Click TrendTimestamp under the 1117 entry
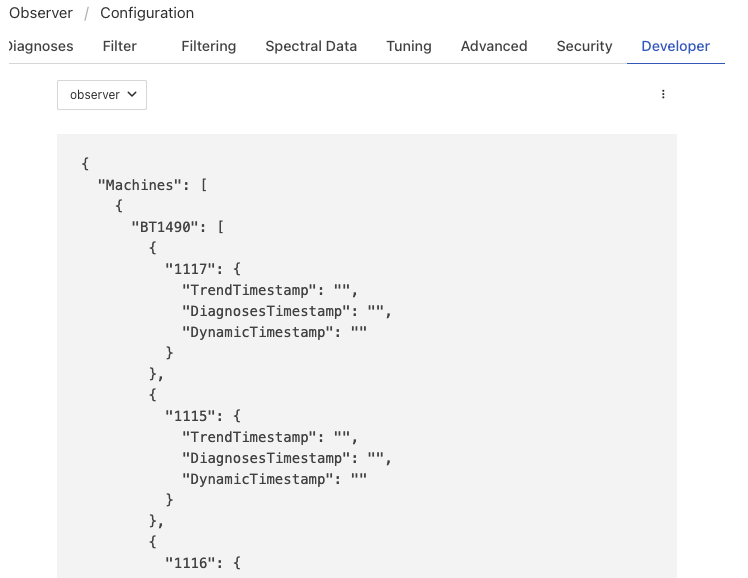The image size is (748, 578). [x=248, y=290]
